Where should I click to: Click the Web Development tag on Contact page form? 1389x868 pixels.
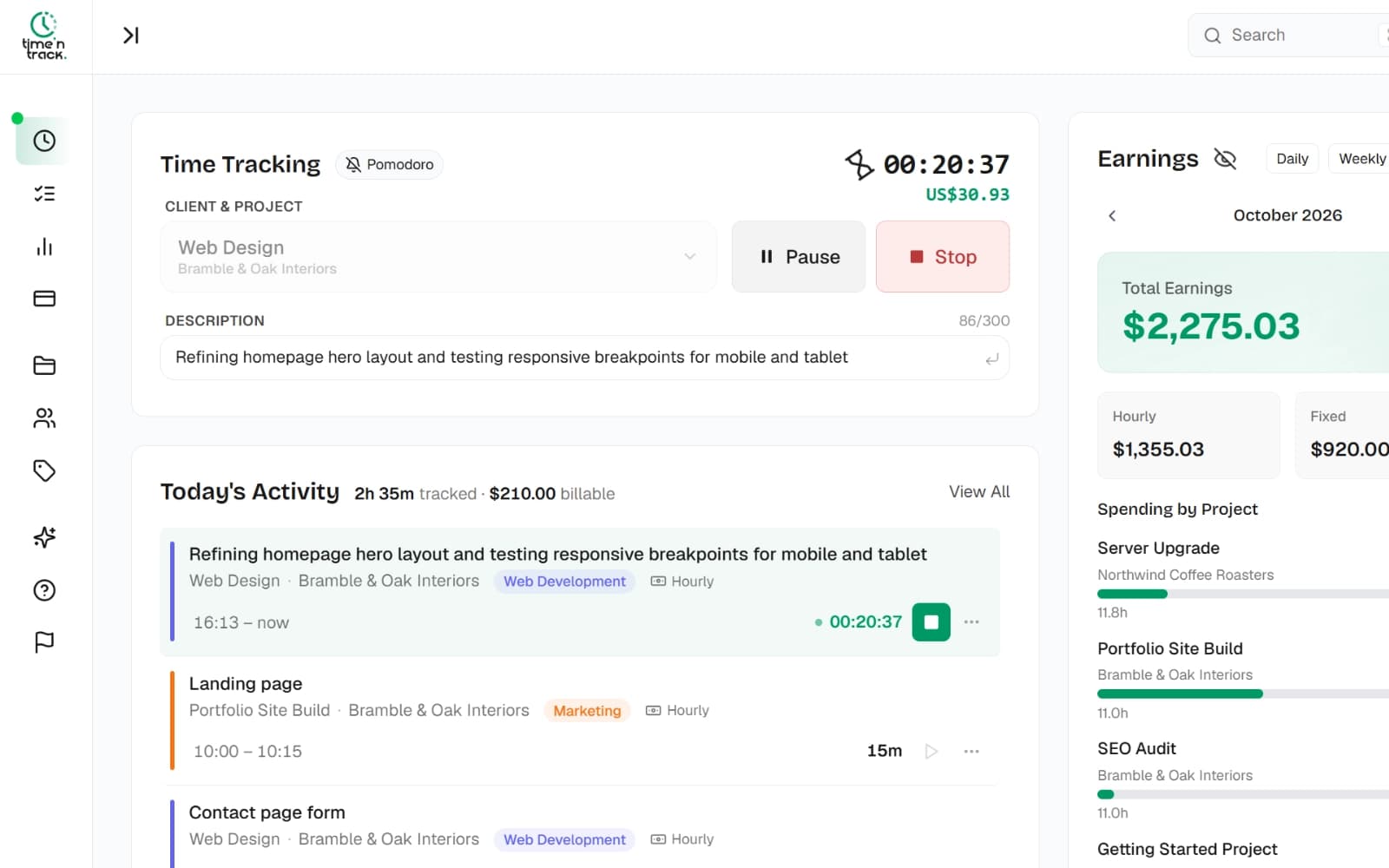tap(564, 839)
